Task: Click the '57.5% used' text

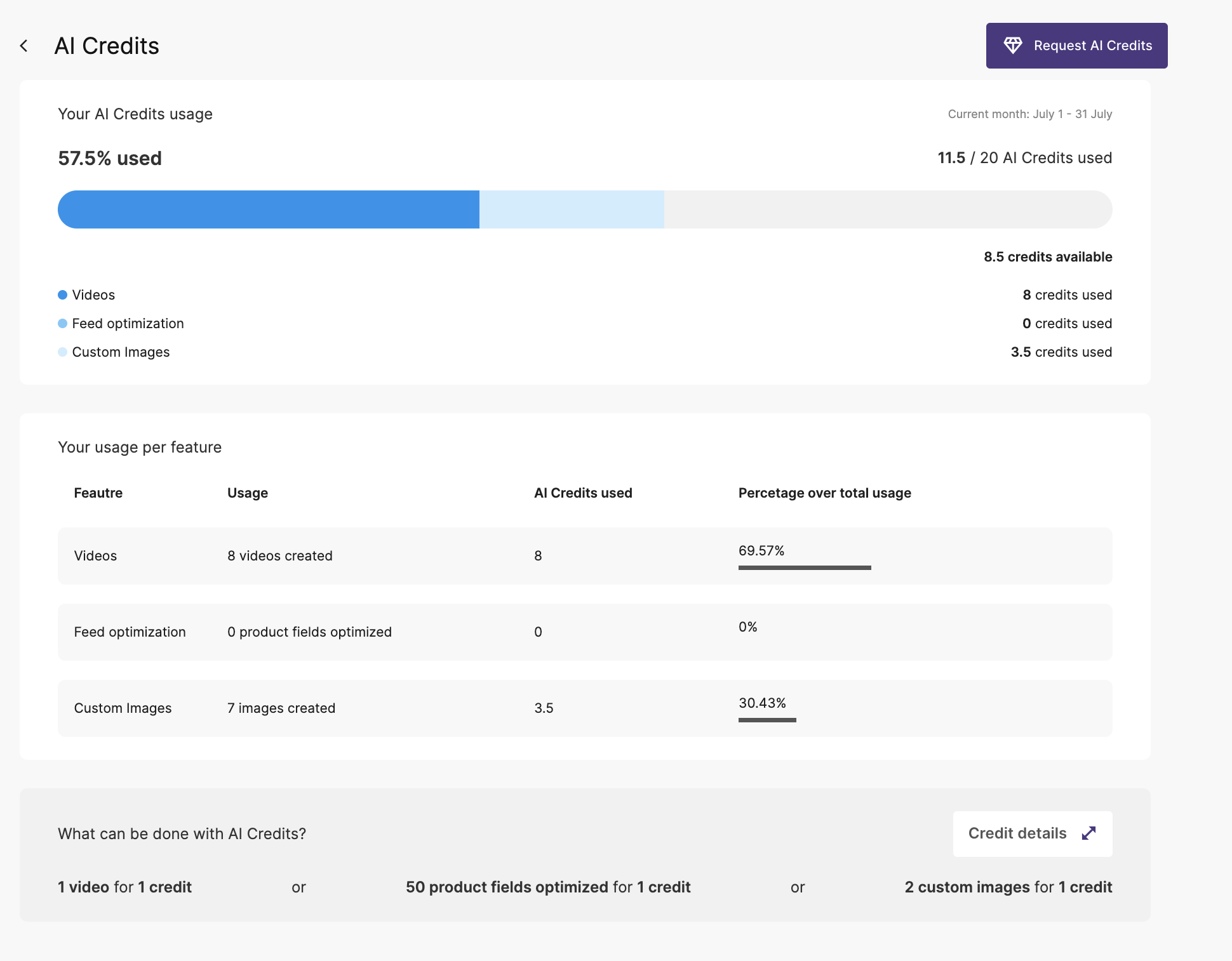Action: point(110,158)
